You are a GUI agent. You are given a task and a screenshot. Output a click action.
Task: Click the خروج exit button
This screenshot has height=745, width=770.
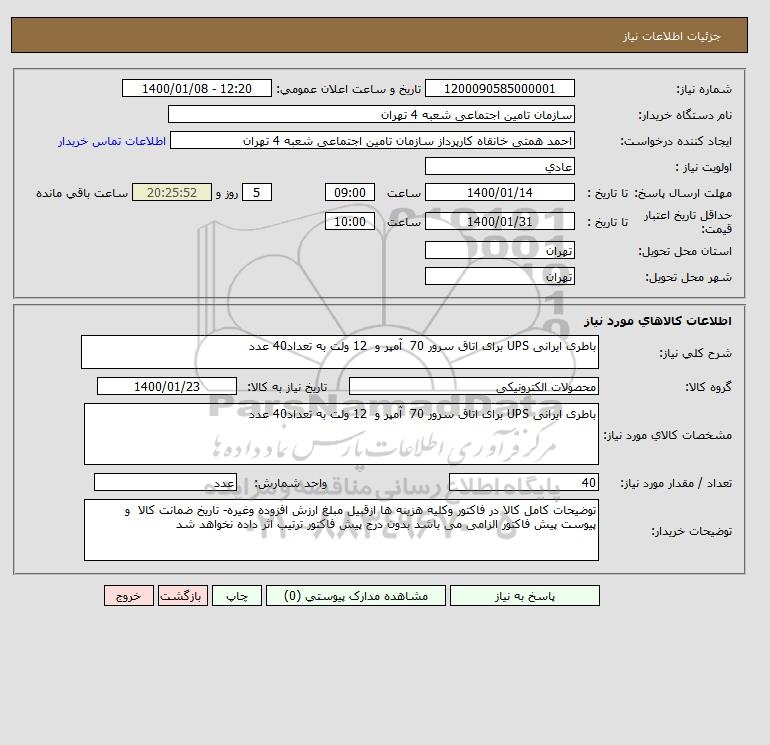129,596
